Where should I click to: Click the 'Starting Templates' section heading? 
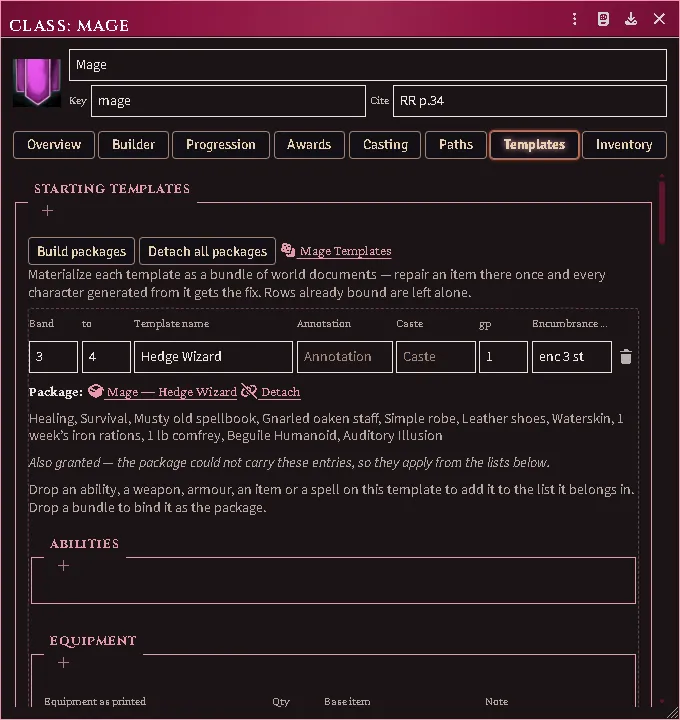click(x=112, y=189)
